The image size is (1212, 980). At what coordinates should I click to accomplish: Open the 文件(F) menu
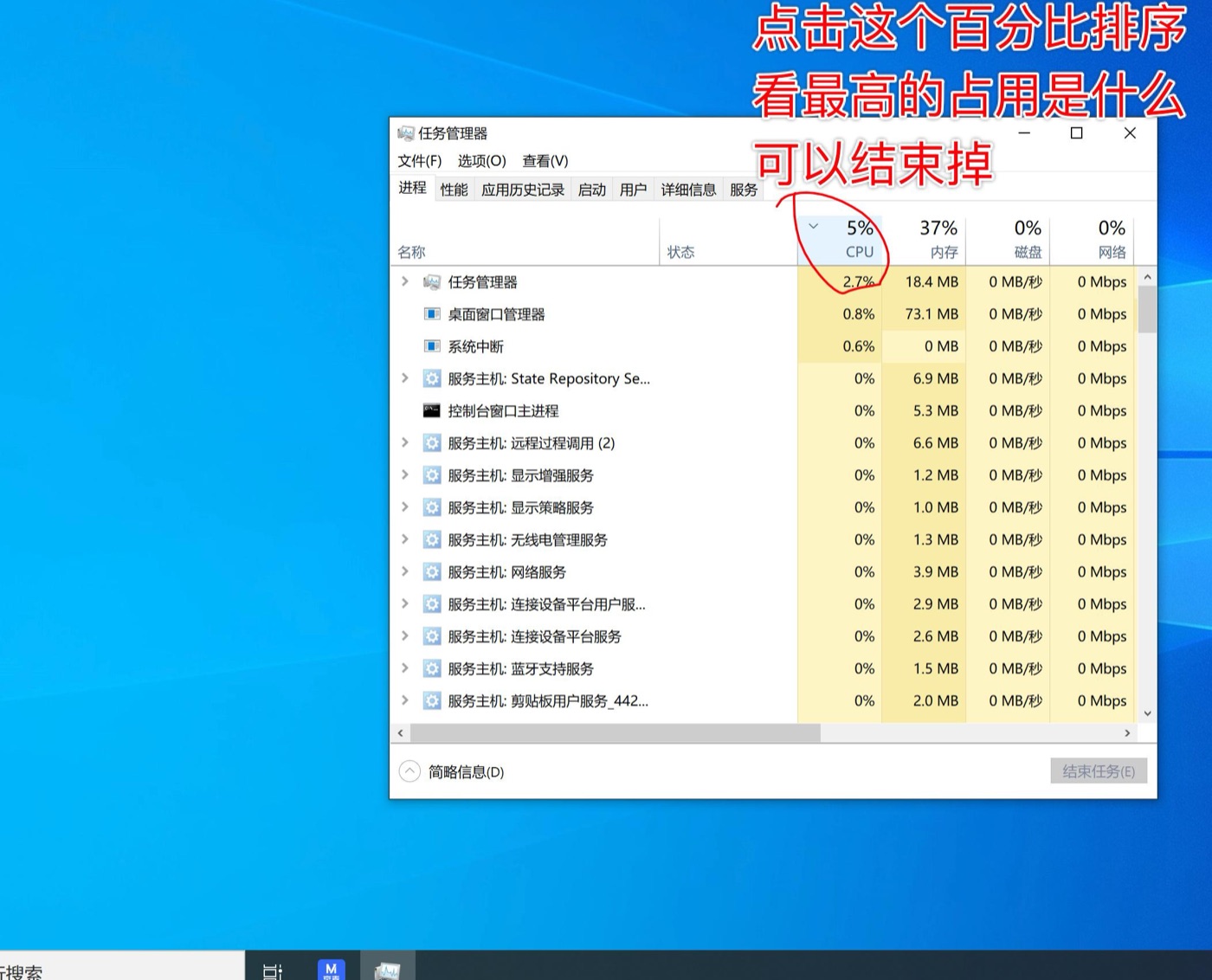pos(420,161)
